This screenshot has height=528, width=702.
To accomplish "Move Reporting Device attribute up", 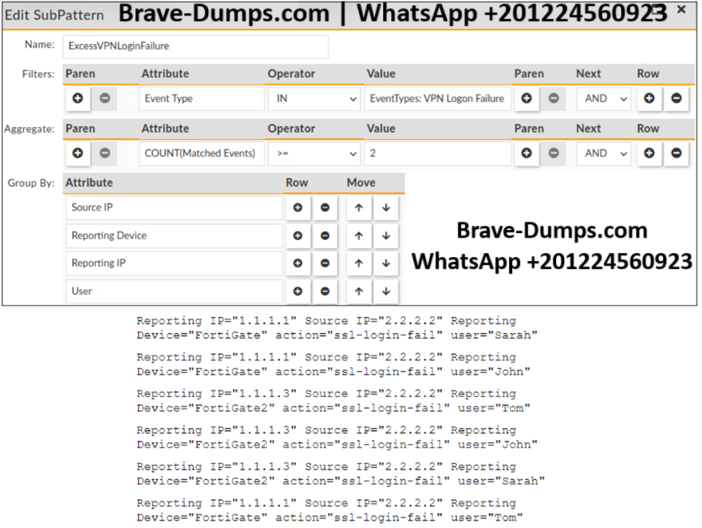I will point(358,236).
